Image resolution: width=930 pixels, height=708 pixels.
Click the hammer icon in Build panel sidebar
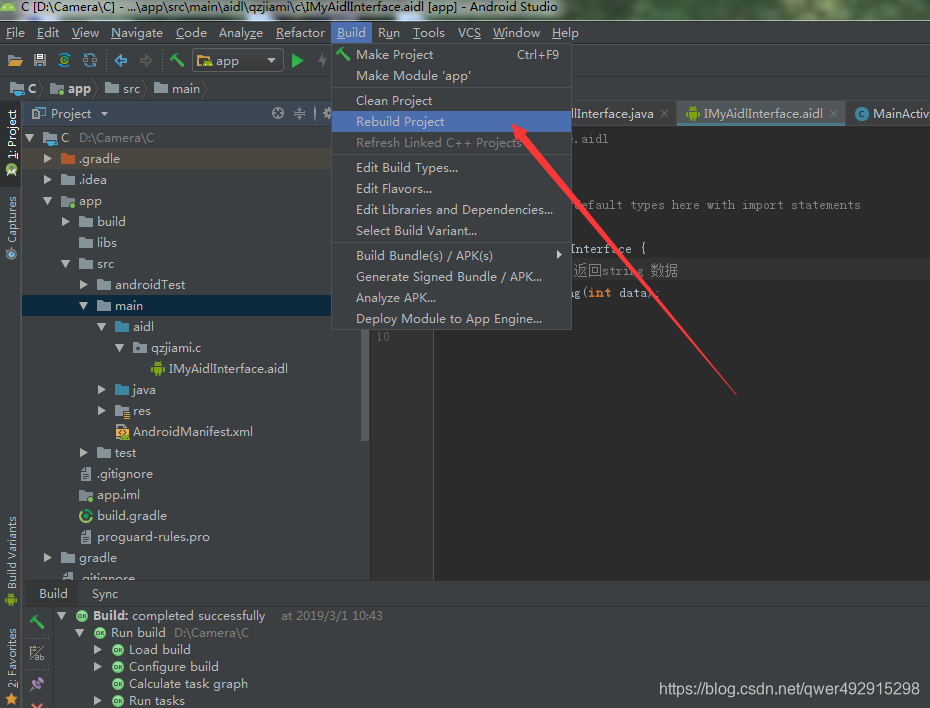click(x=37, y=621)
